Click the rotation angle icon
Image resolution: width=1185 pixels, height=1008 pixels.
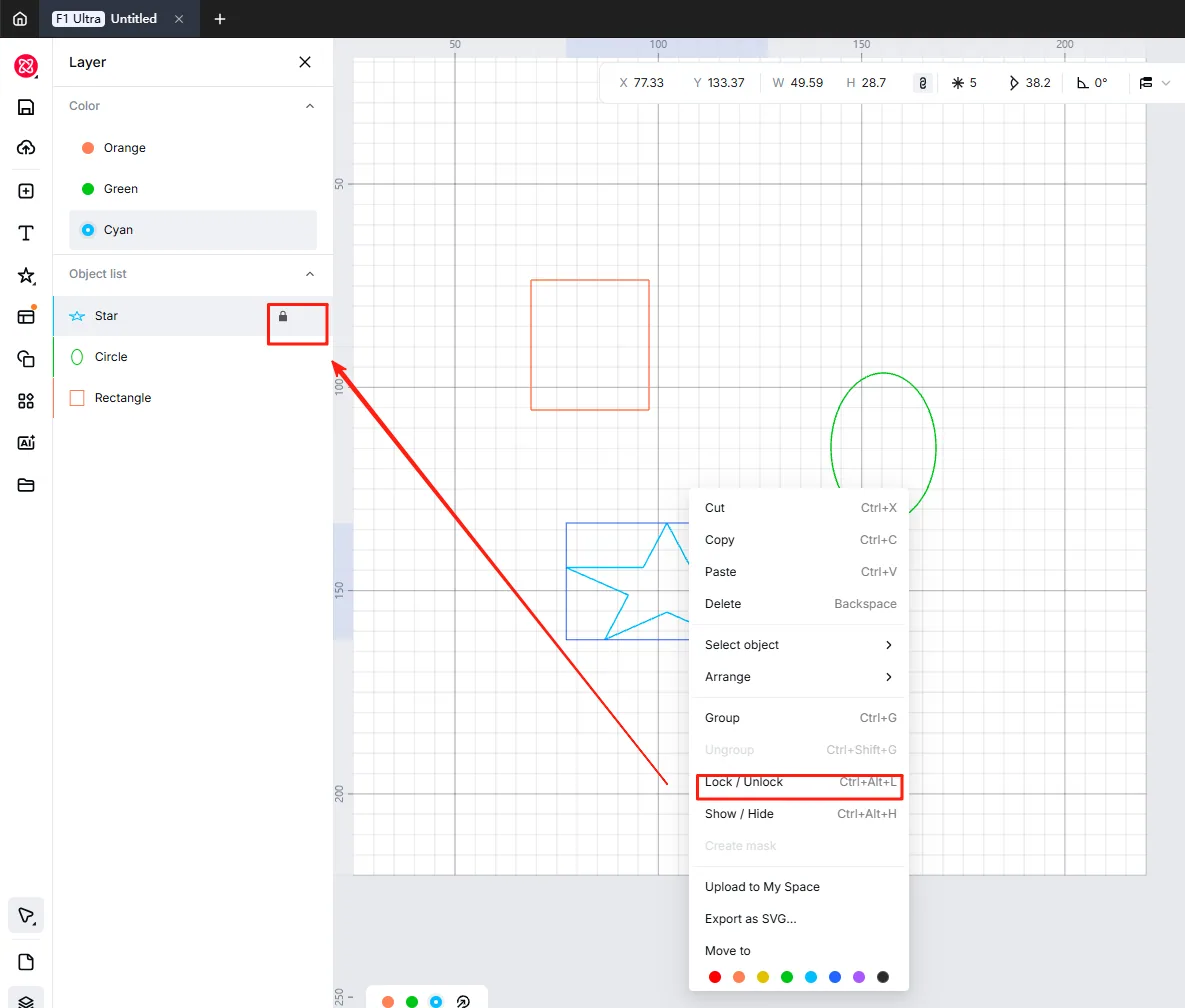tap(1082, 83)
